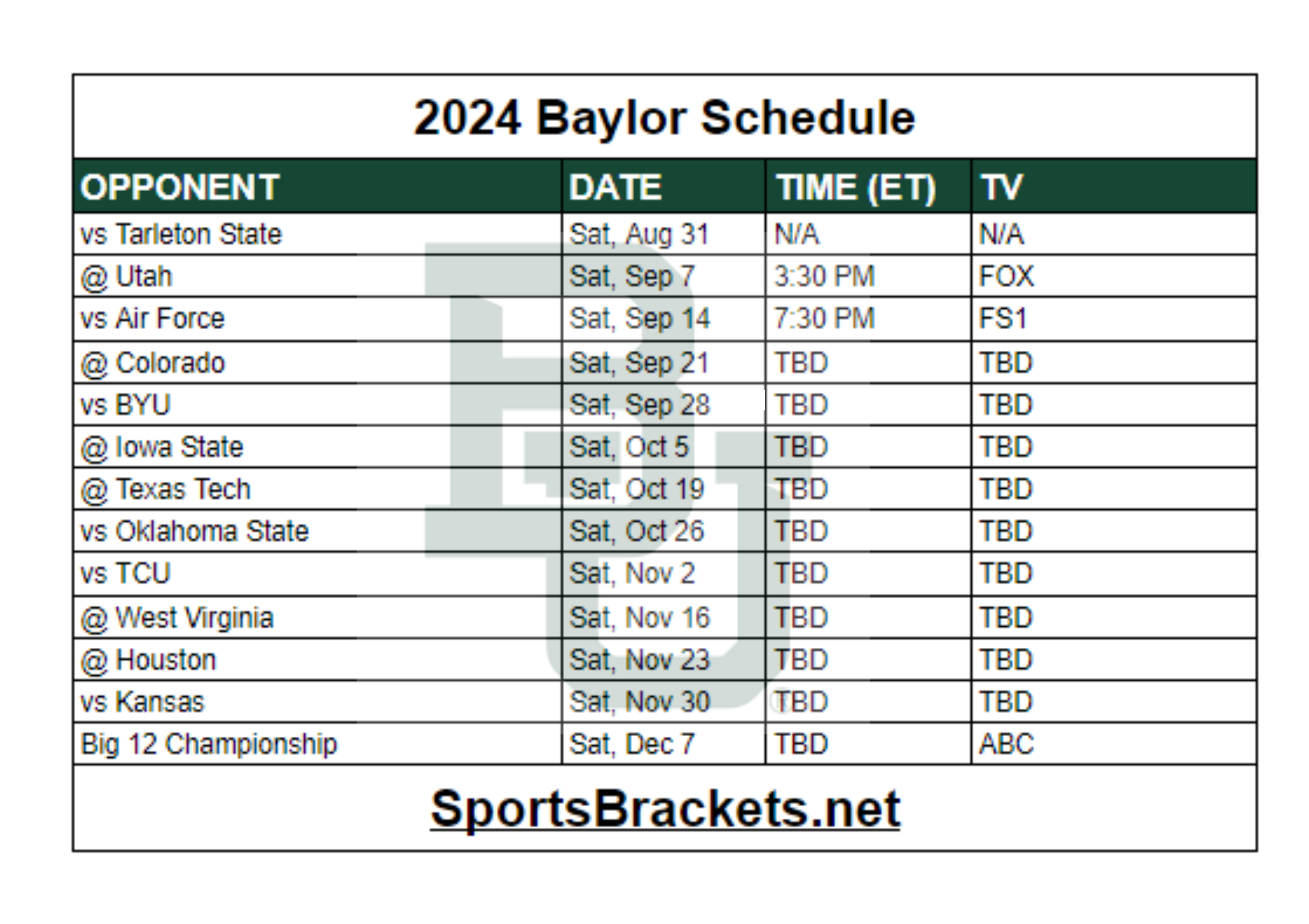
Task: Click the Sat, Dec 7 date cell
Action: (x=632, y=744)
